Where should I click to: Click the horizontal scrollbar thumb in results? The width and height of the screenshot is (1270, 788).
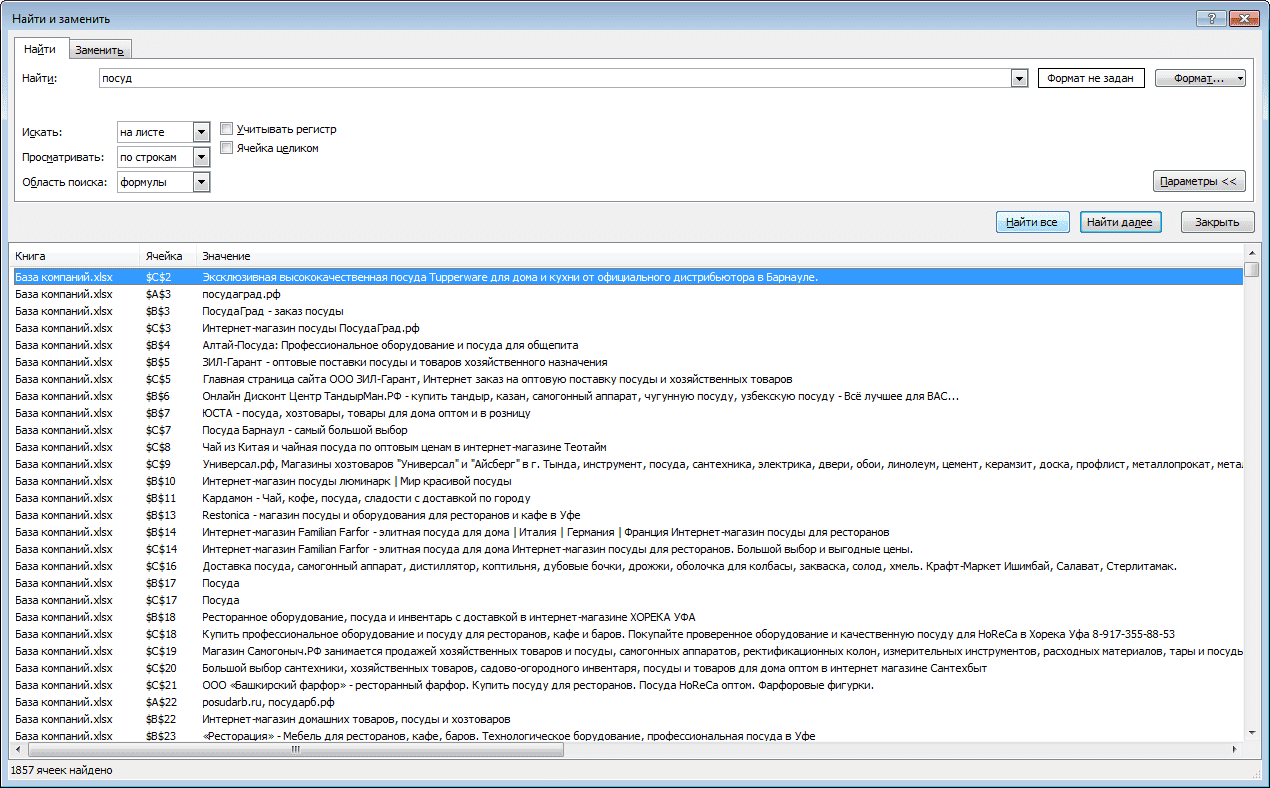pos(296,750)
